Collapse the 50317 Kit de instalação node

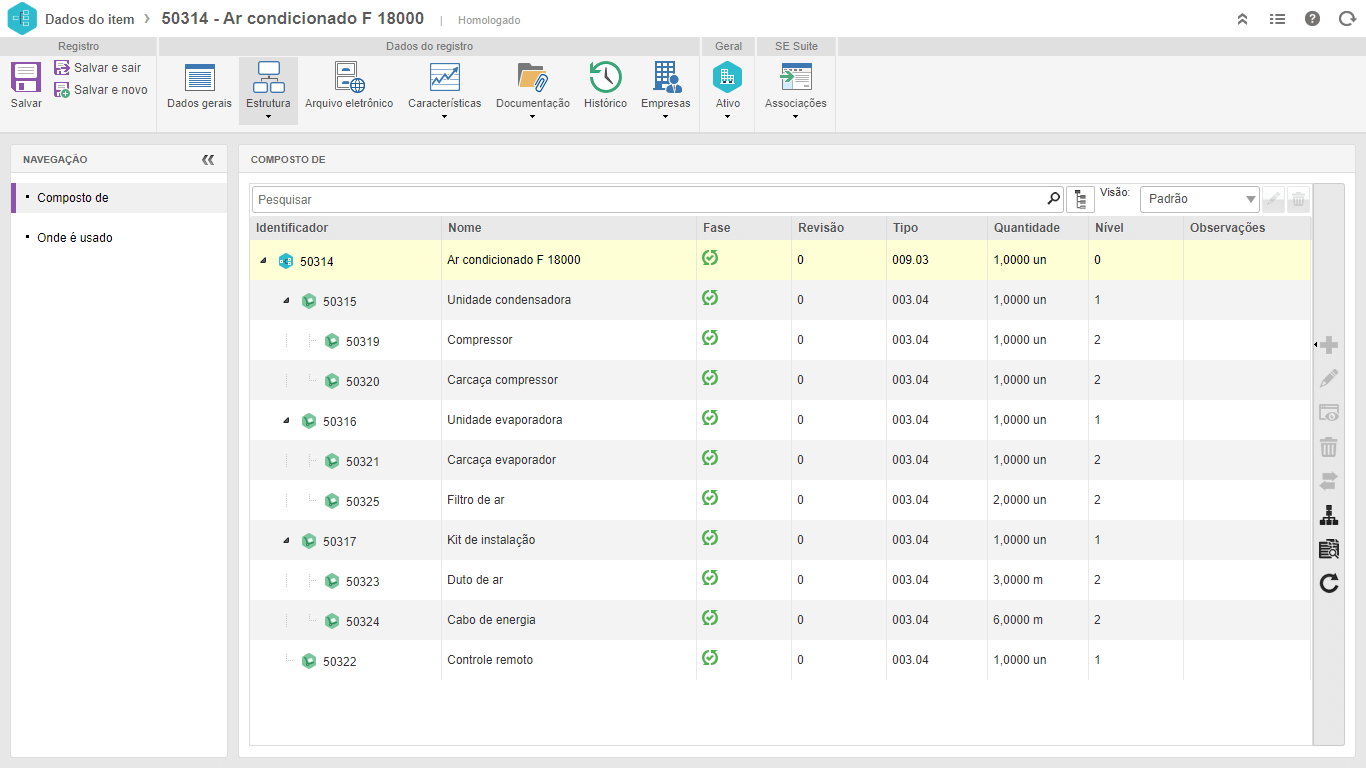286,540
